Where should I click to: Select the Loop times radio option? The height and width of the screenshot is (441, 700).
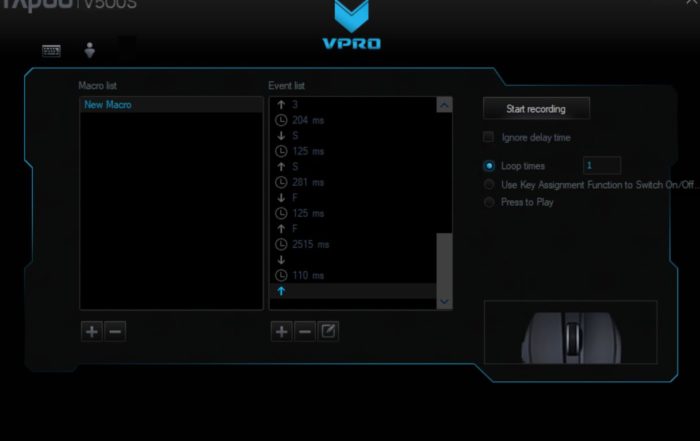[x=489, y=166]
